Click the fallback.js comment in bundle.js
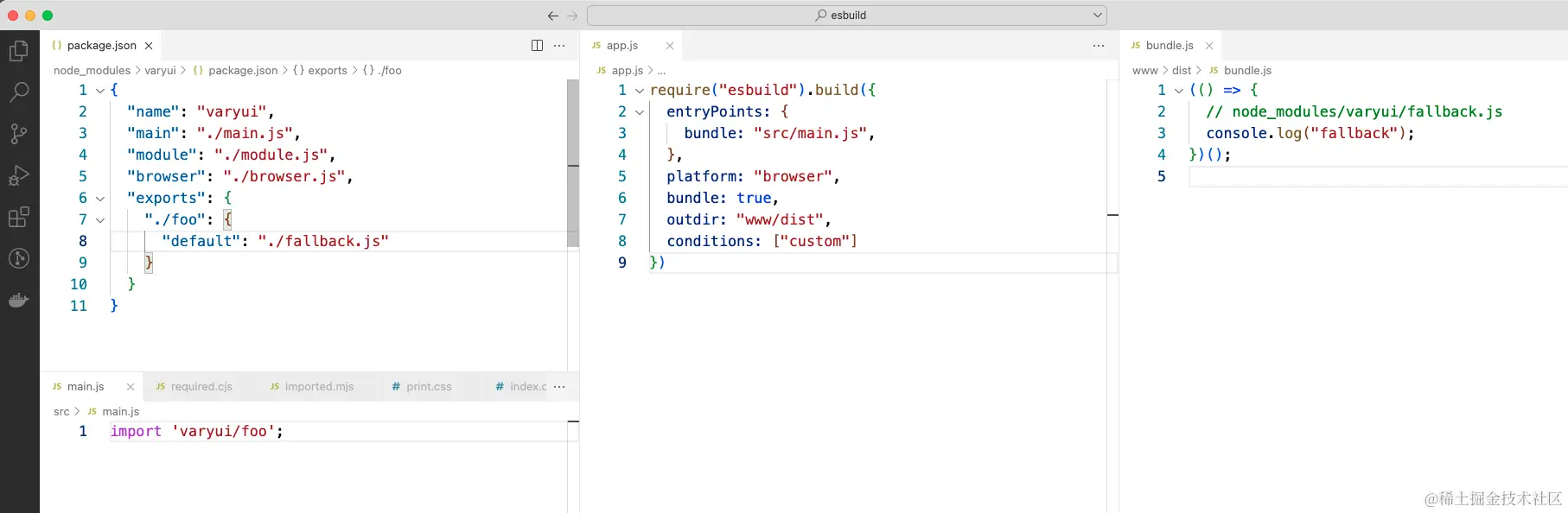The width and height of the screenshot is (1568, 513). [x=1354, y=111]
